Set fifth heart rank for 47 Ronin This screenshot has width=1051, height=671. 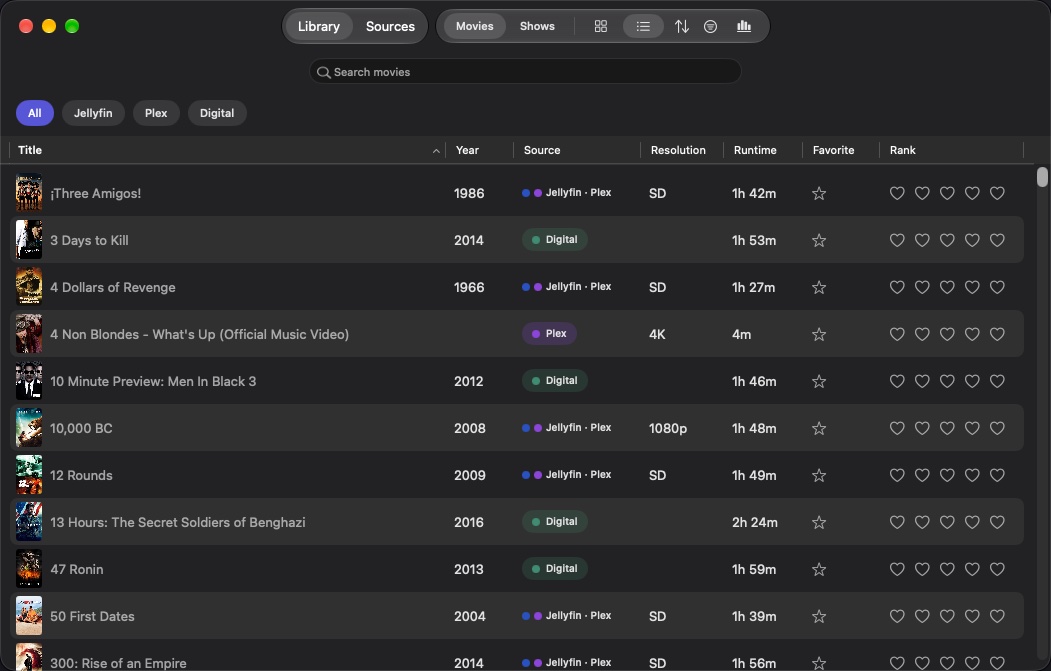[x=997, y=568]
